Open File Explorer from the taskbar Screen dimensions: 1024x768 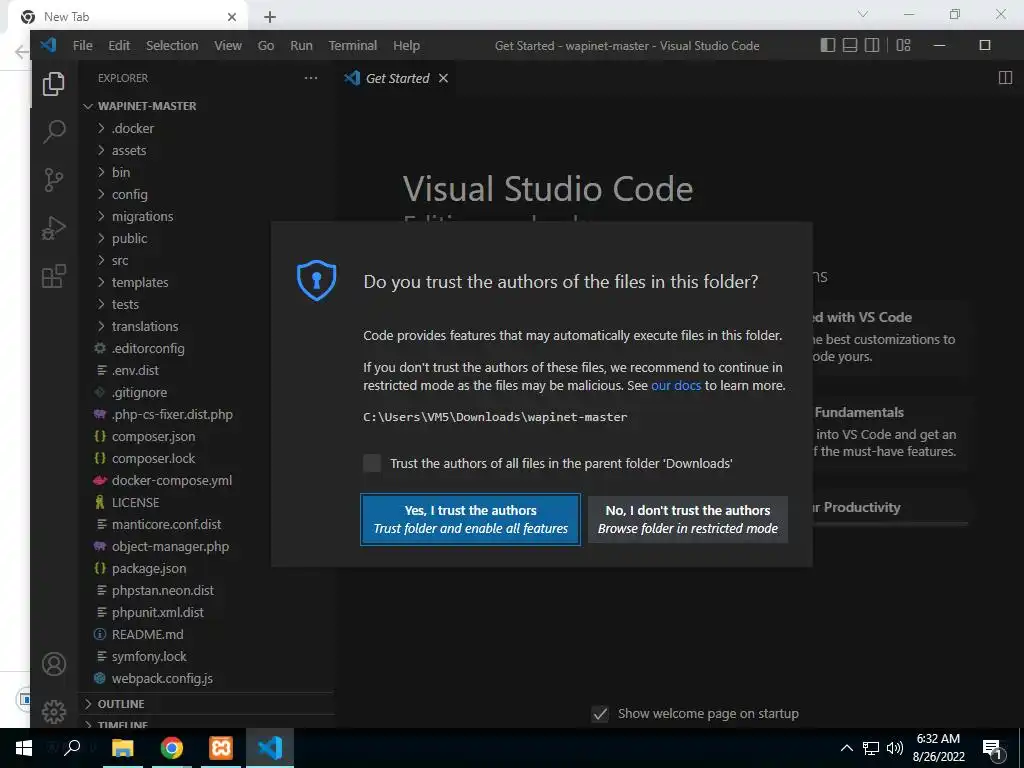(122, 748)
